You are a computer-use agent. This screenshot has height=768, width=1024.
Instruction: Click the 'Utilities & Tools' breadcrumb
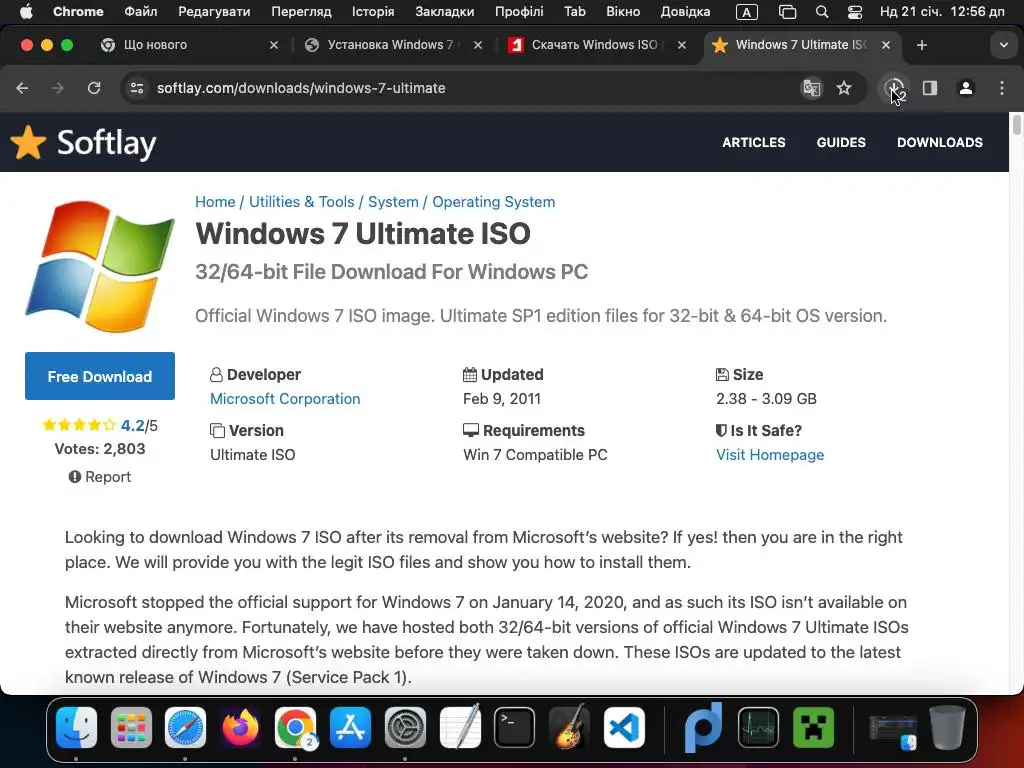click(x=302, y=202)
